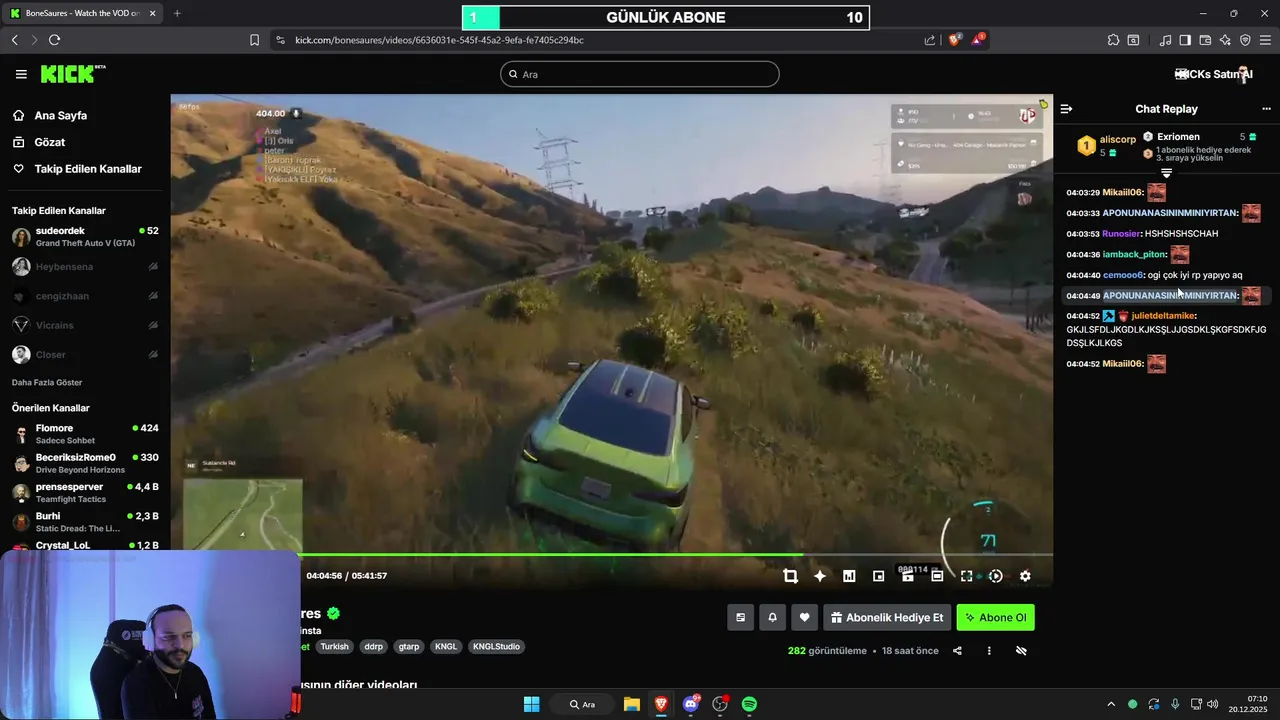Go back to previous page

pos(14,40)
